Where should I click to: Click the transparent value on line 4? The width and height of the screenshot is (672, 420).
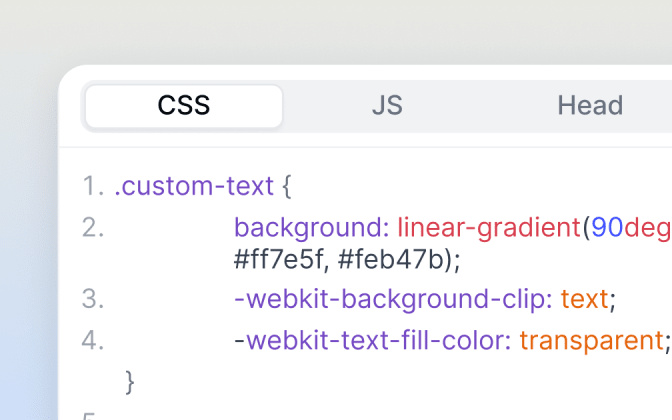point(592,341)
